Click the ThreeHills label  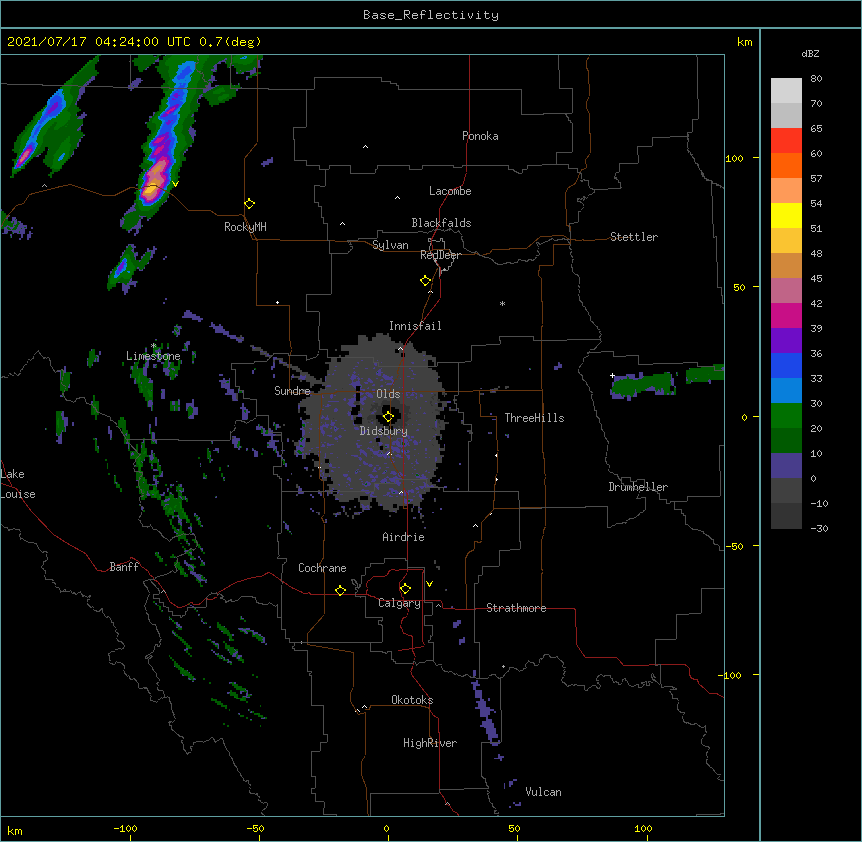click(534, 418)
